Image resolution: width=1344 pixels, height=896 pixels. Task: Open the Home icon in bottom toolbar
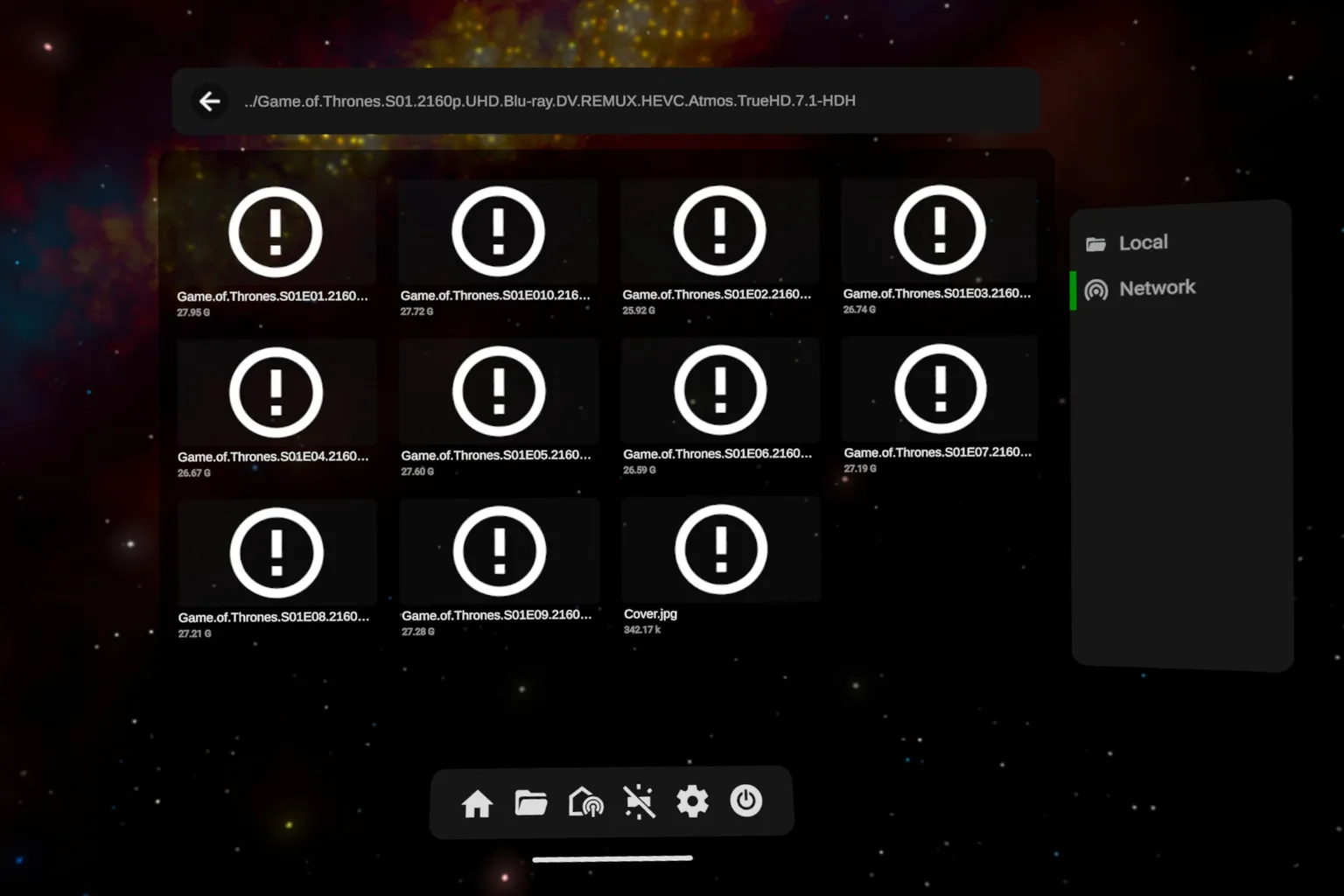tap(477, 803)
